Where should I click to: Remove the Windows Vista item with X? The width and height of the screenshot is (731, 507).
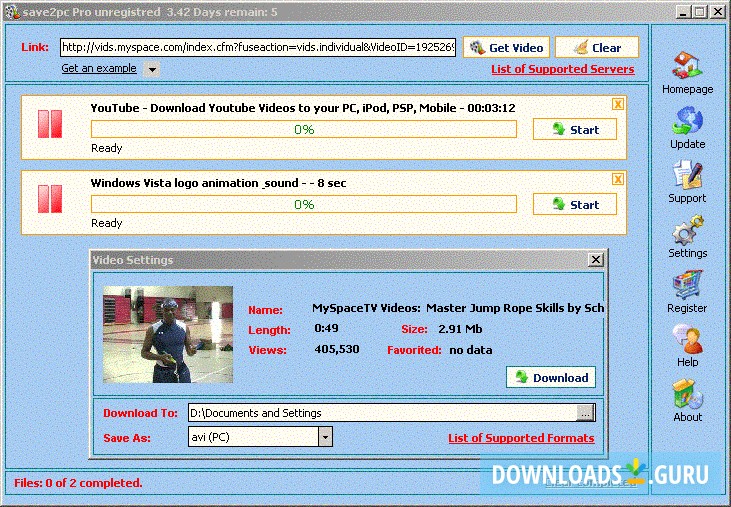pyautogui.click(x=618, y=179)
